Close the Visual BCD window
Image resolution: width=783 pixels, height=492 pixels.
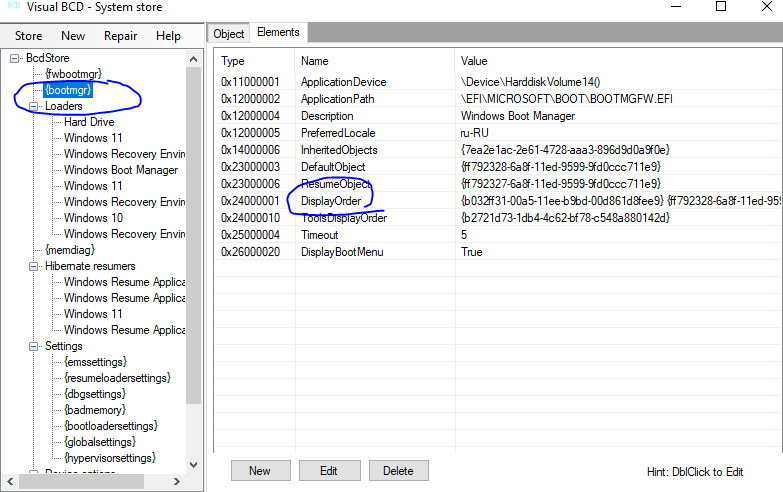click(x=767, y=6)
